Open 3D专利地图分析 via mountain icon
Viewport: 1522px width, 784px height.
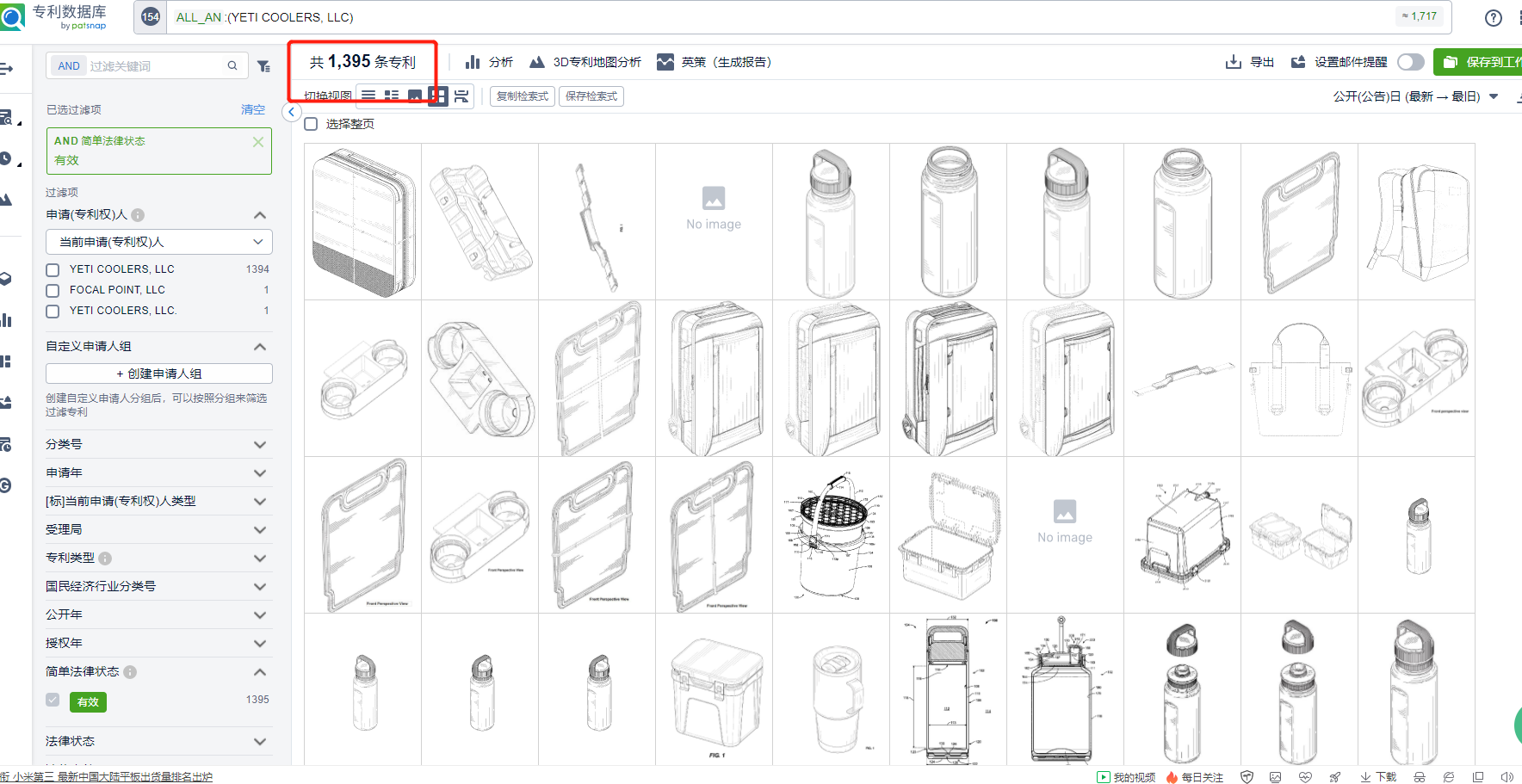pyautogui.click(x=536, y=61)
